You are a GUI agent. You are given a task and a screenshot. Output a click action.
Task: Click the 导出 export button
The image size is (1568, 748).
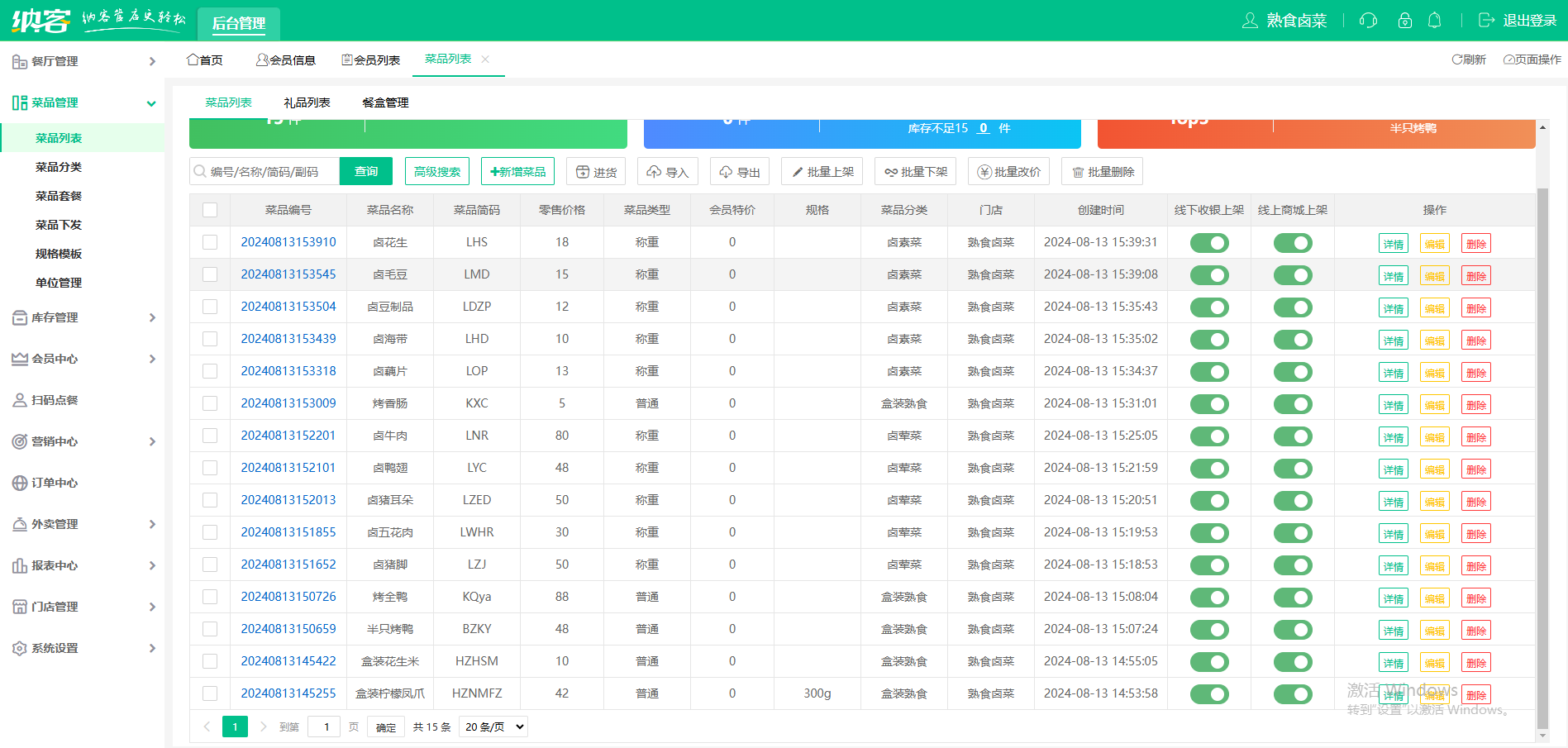click(740, 172)
